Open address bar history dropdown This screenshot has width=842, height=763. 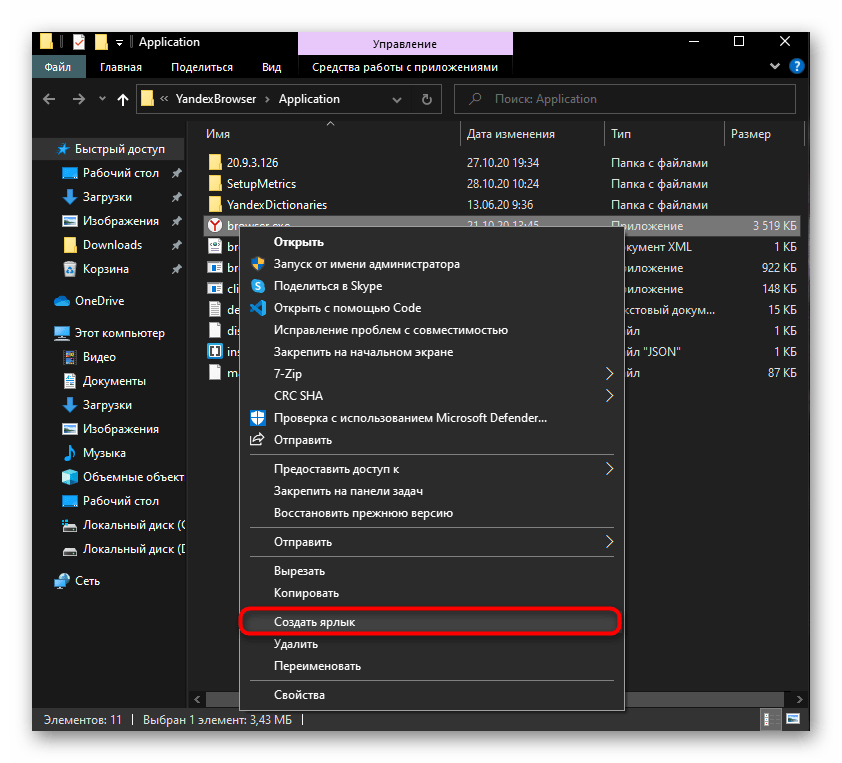[x=397, y=99]
